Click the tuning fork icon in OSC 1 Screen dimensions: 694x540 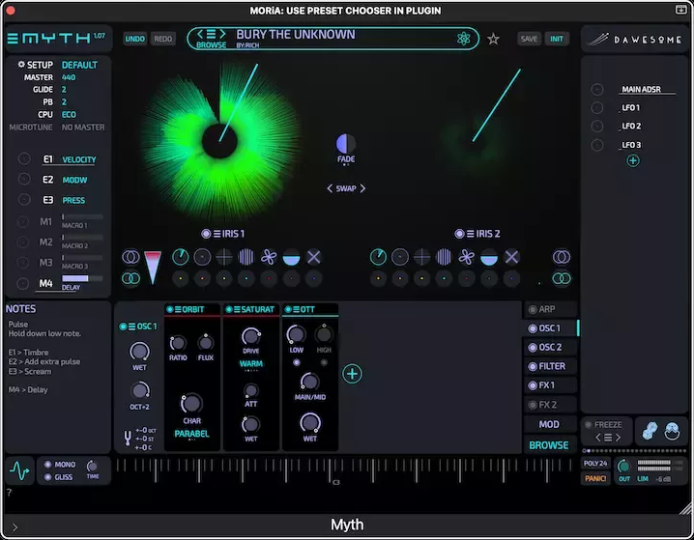127,438
